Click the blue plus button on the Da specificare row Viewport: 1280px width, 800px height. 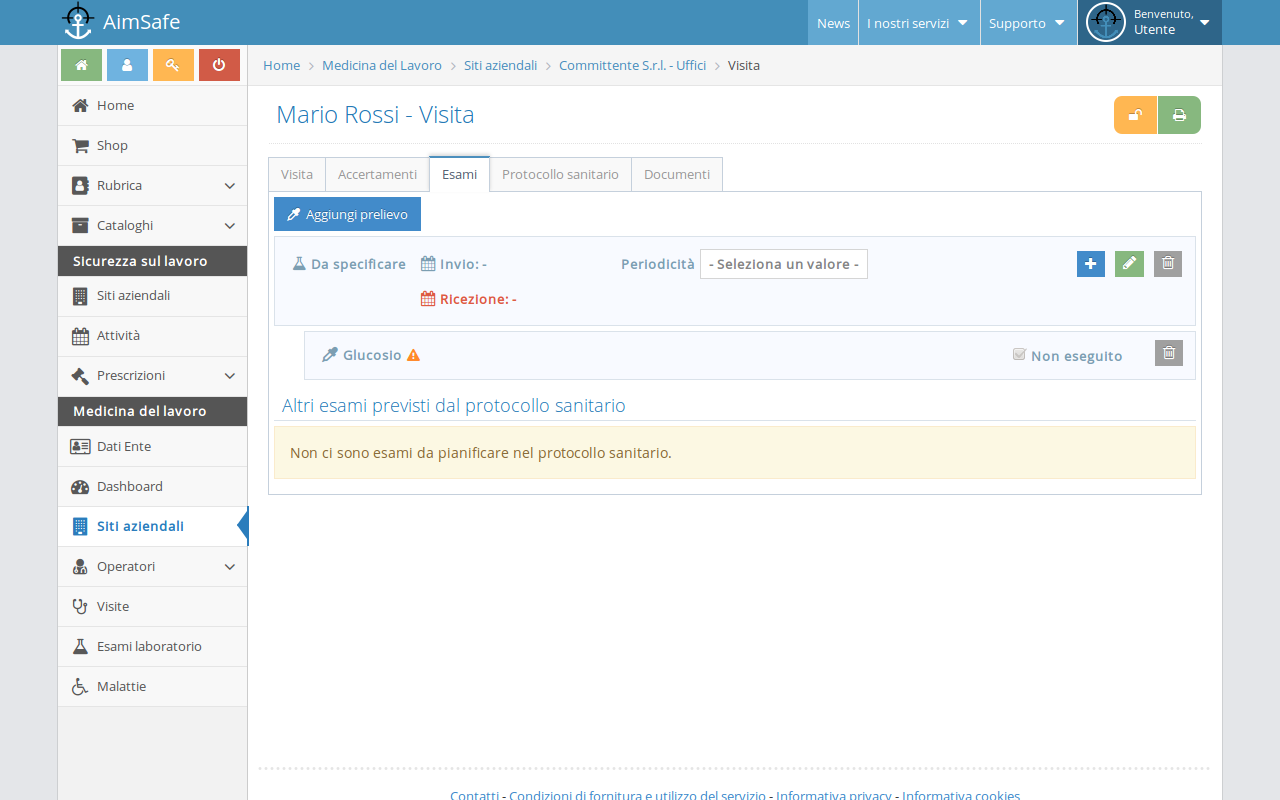[1091, 264]
